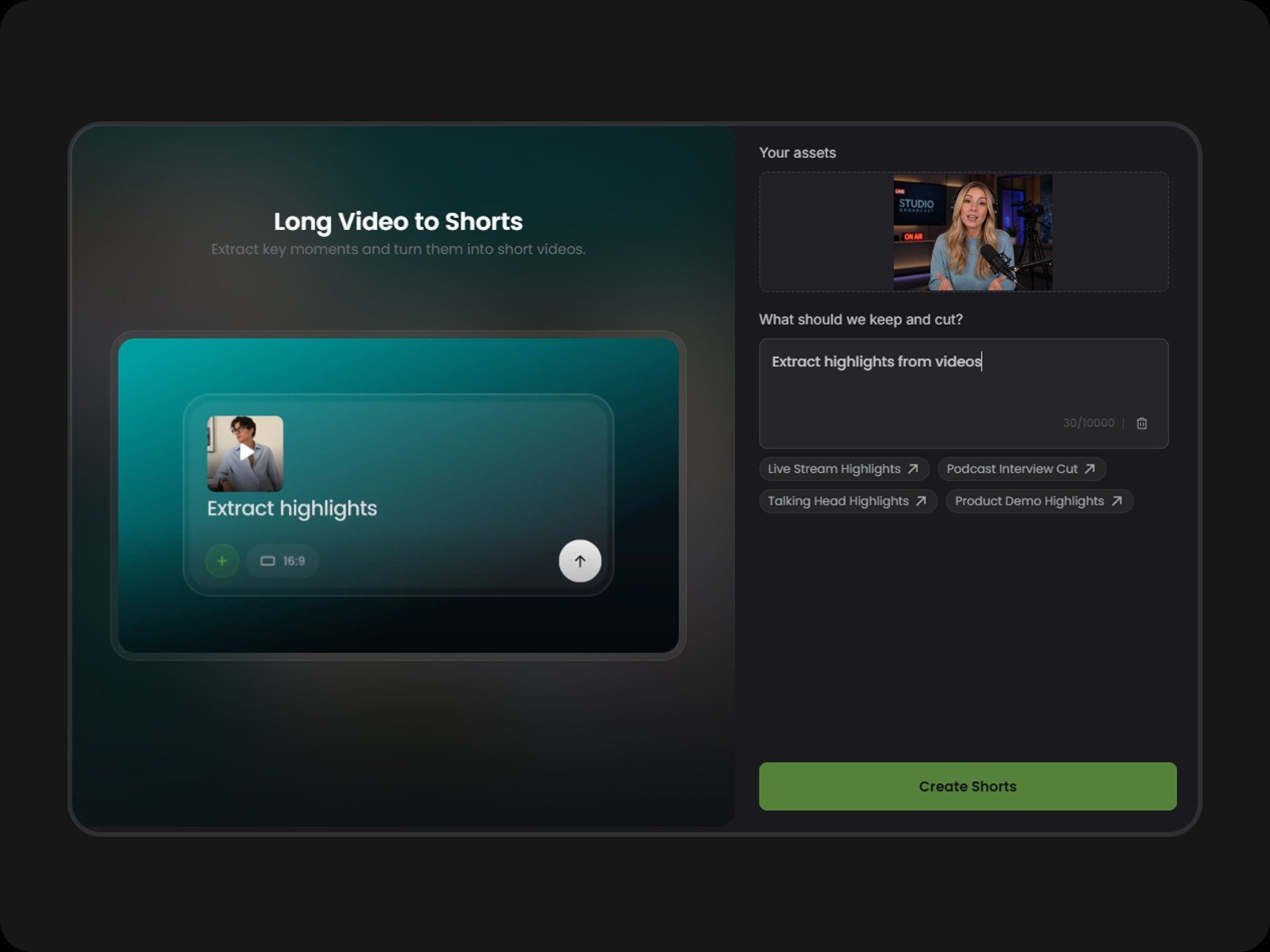
Task: Play the Extract highlights video thumbnail
Action: (245, 453)
